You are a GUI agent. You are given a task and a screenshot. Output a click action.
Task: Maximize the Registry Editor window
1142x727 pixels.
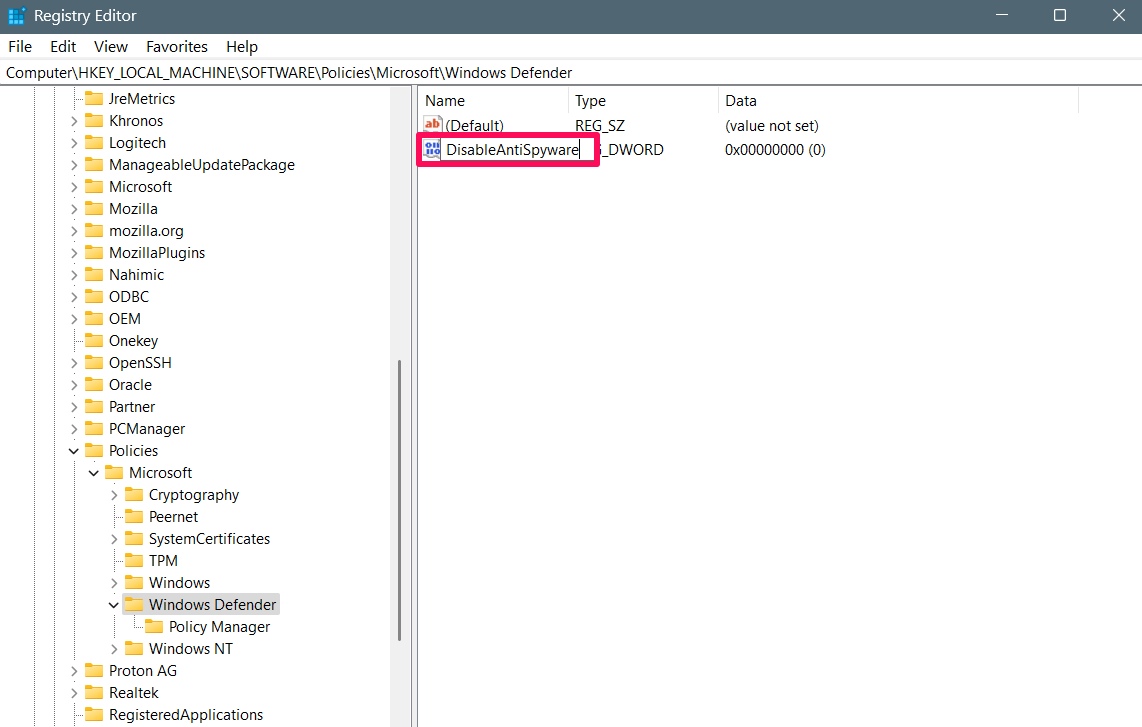1060,15
